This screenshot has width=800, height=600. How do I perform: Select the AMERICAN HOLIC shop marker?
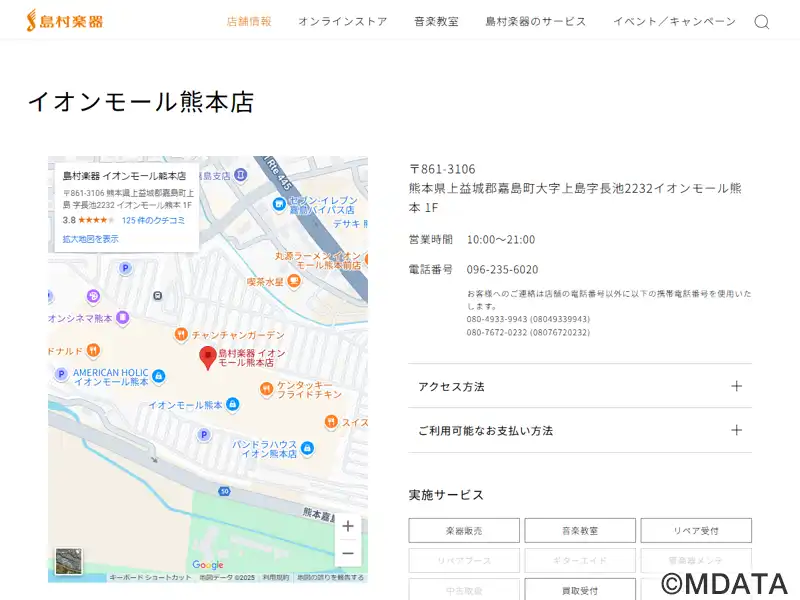[x=159, y=377]
